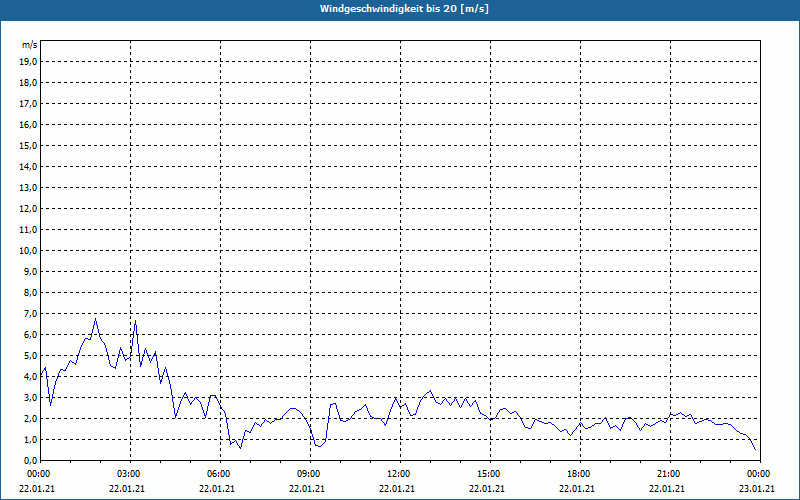Click the 00:00 time label above 23.01.21
Image resolution: width=800 pixels, height=500 pixels.
point(760,474)
